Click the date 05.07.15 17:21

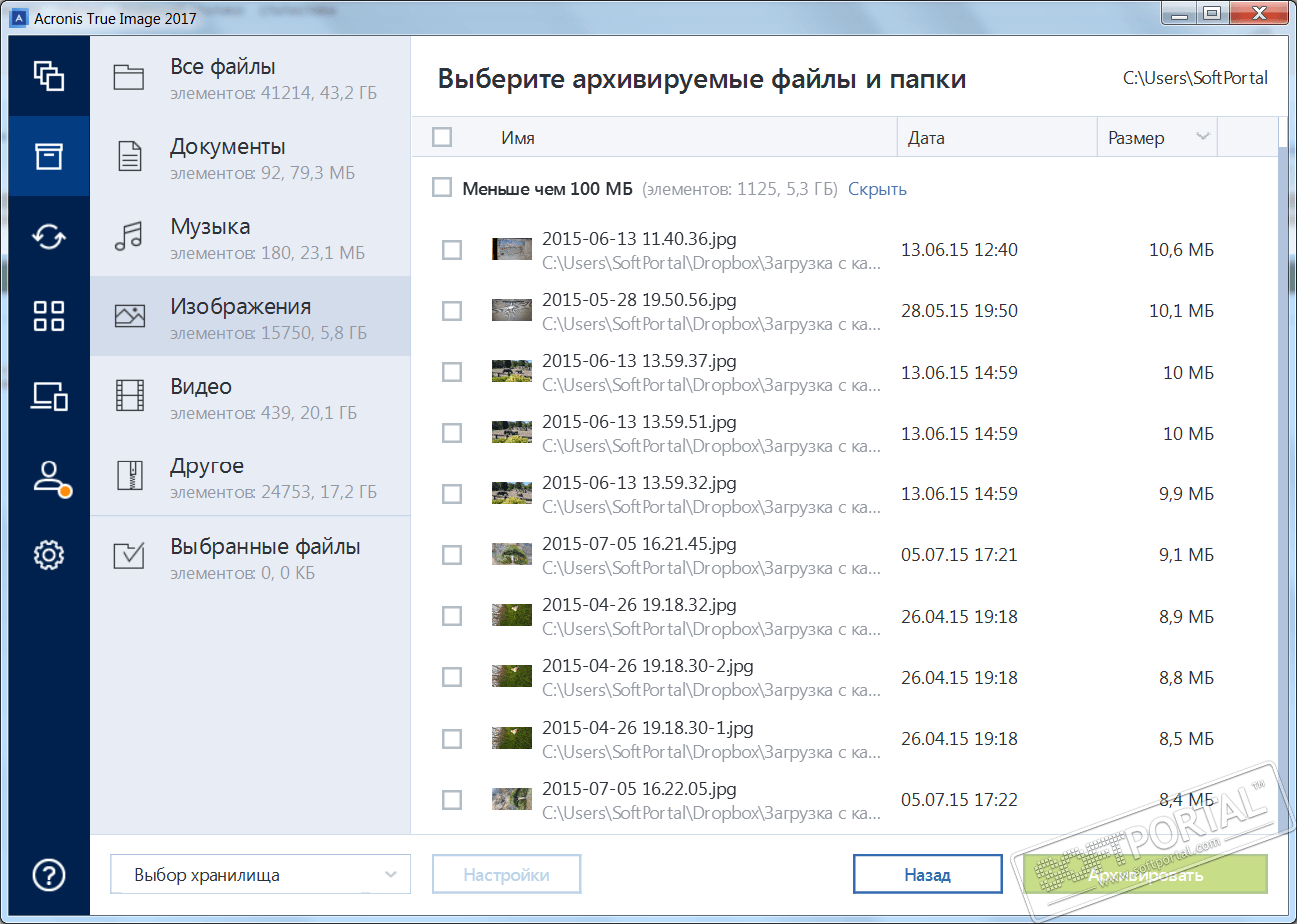[x=959, y=555]
